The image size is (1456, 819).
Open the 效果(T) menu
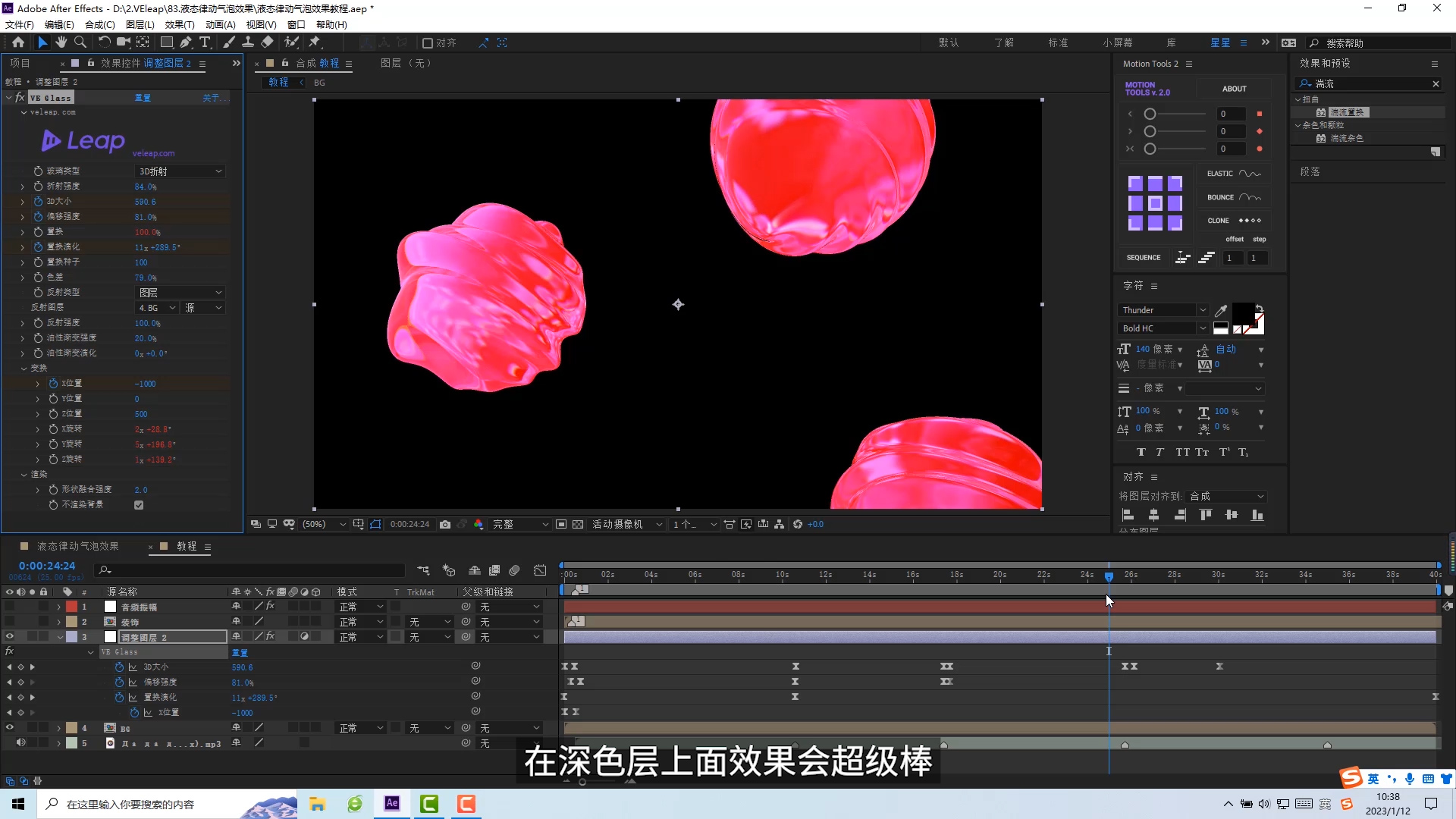pyautogui.click(x=180, y=24)
